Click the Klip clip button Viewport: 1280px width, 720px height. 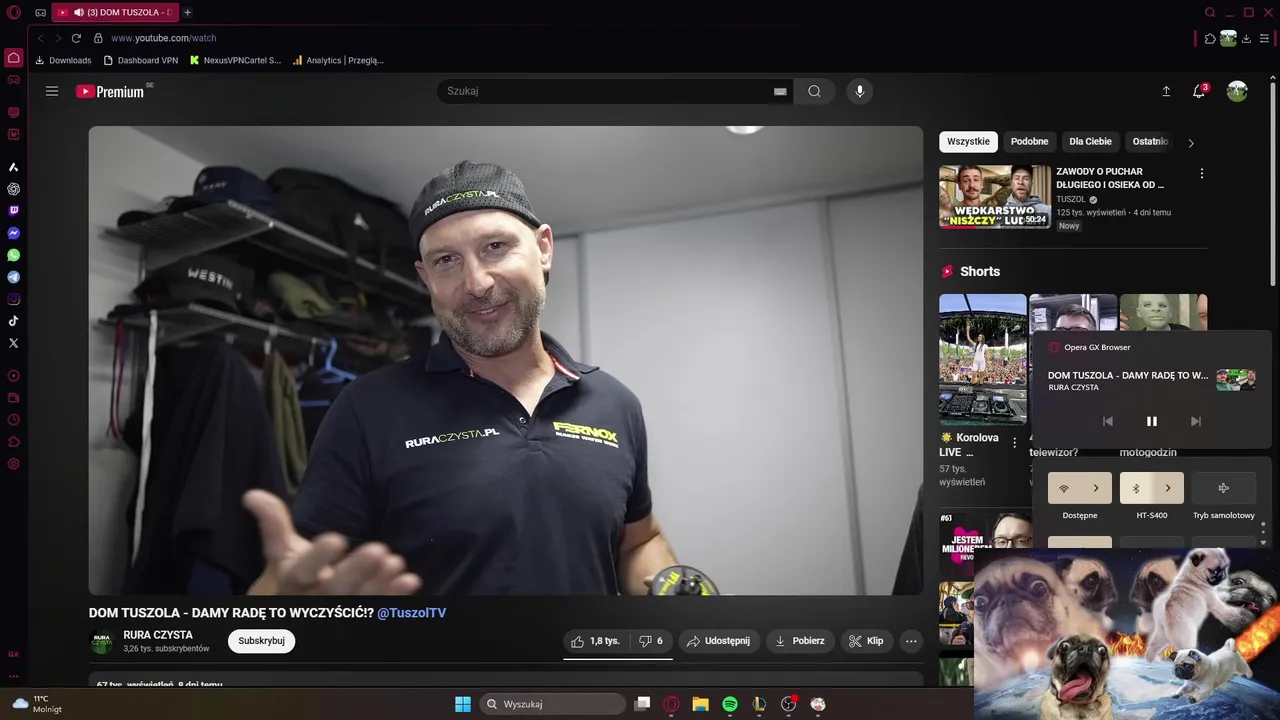866,641
